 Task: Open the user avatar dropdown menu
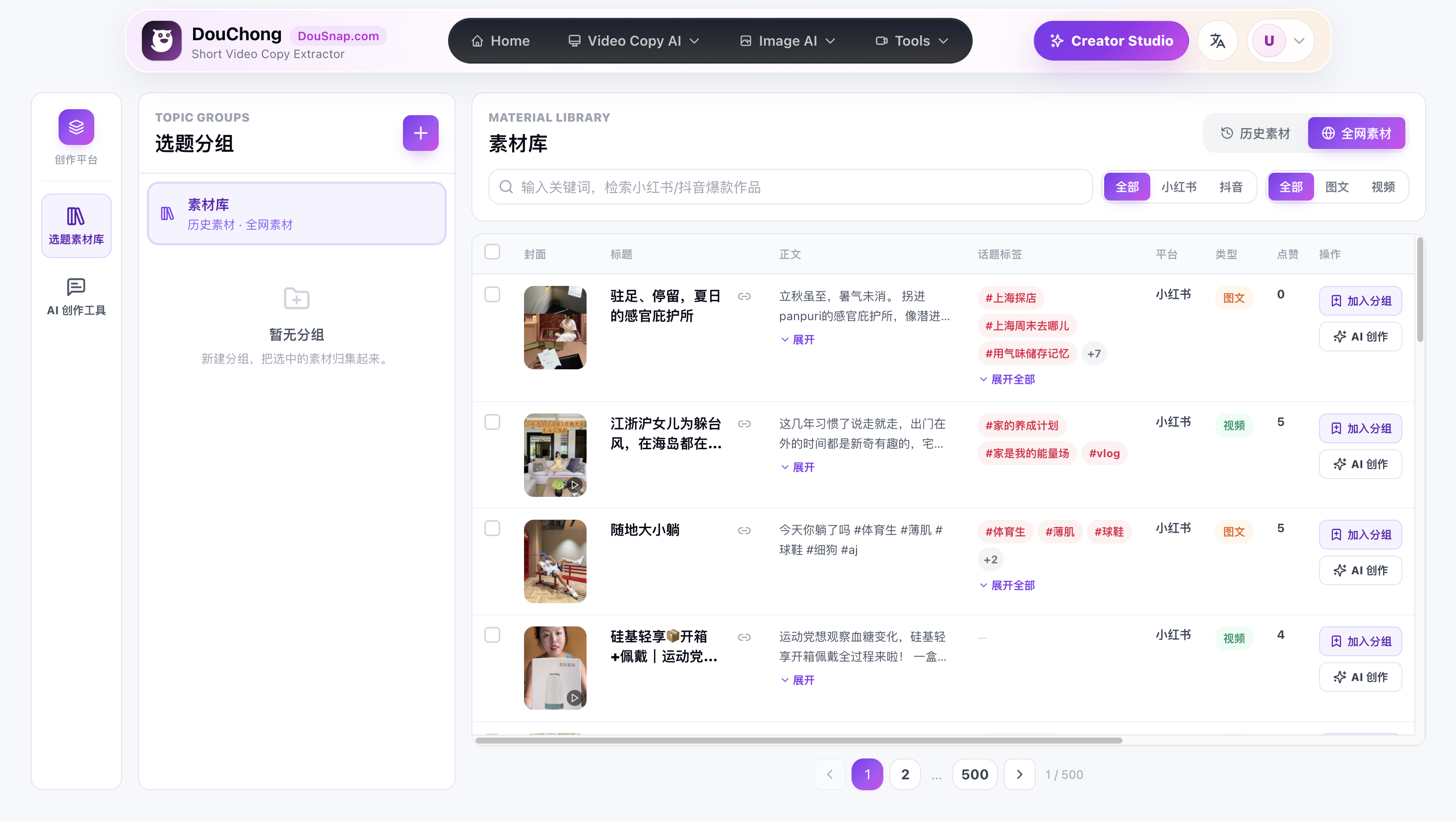1281,41
